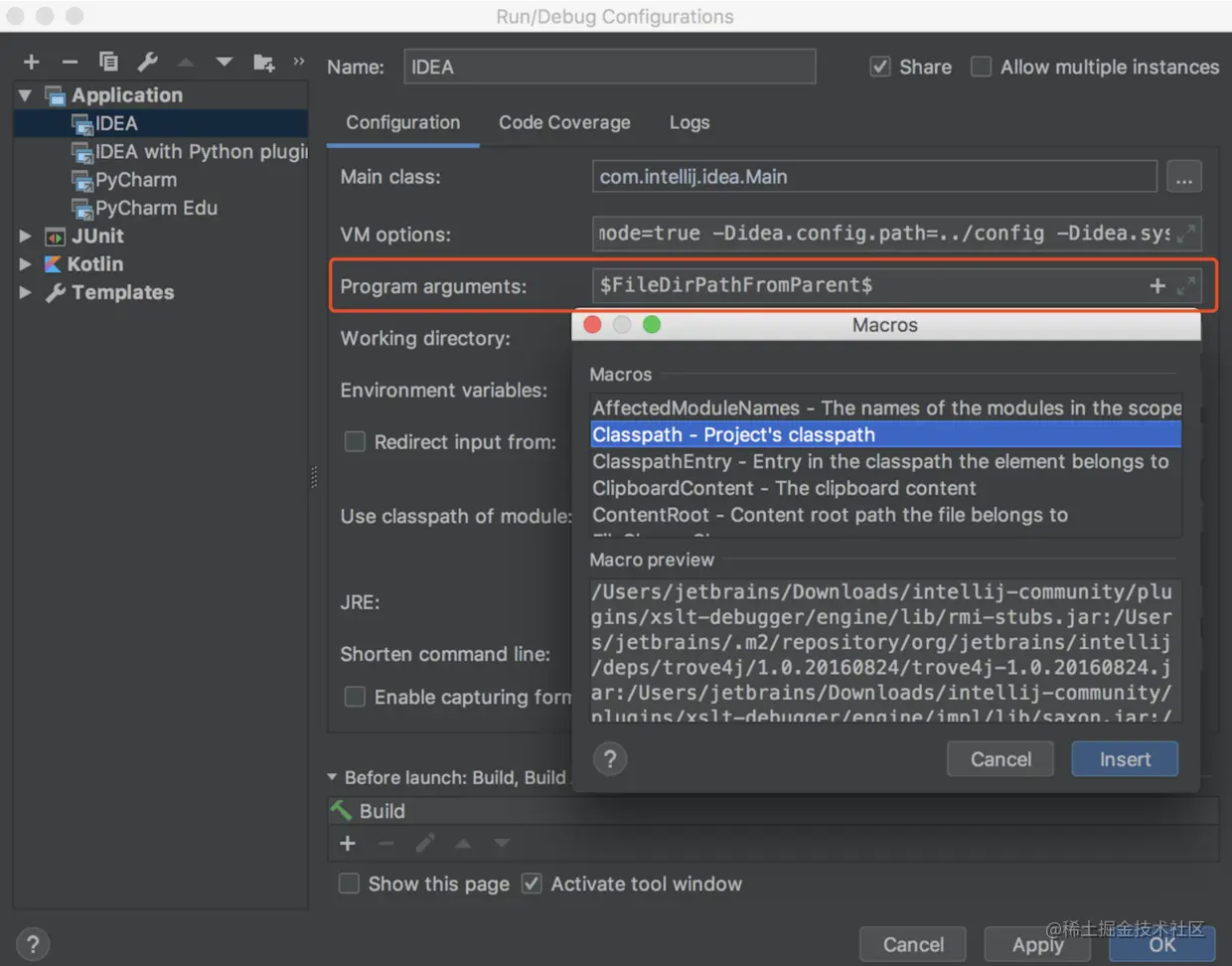This screenshot has width=1232, height=966.
Task: Cancel the Run/Debug Configurations window
Action: tap(913, 944)
